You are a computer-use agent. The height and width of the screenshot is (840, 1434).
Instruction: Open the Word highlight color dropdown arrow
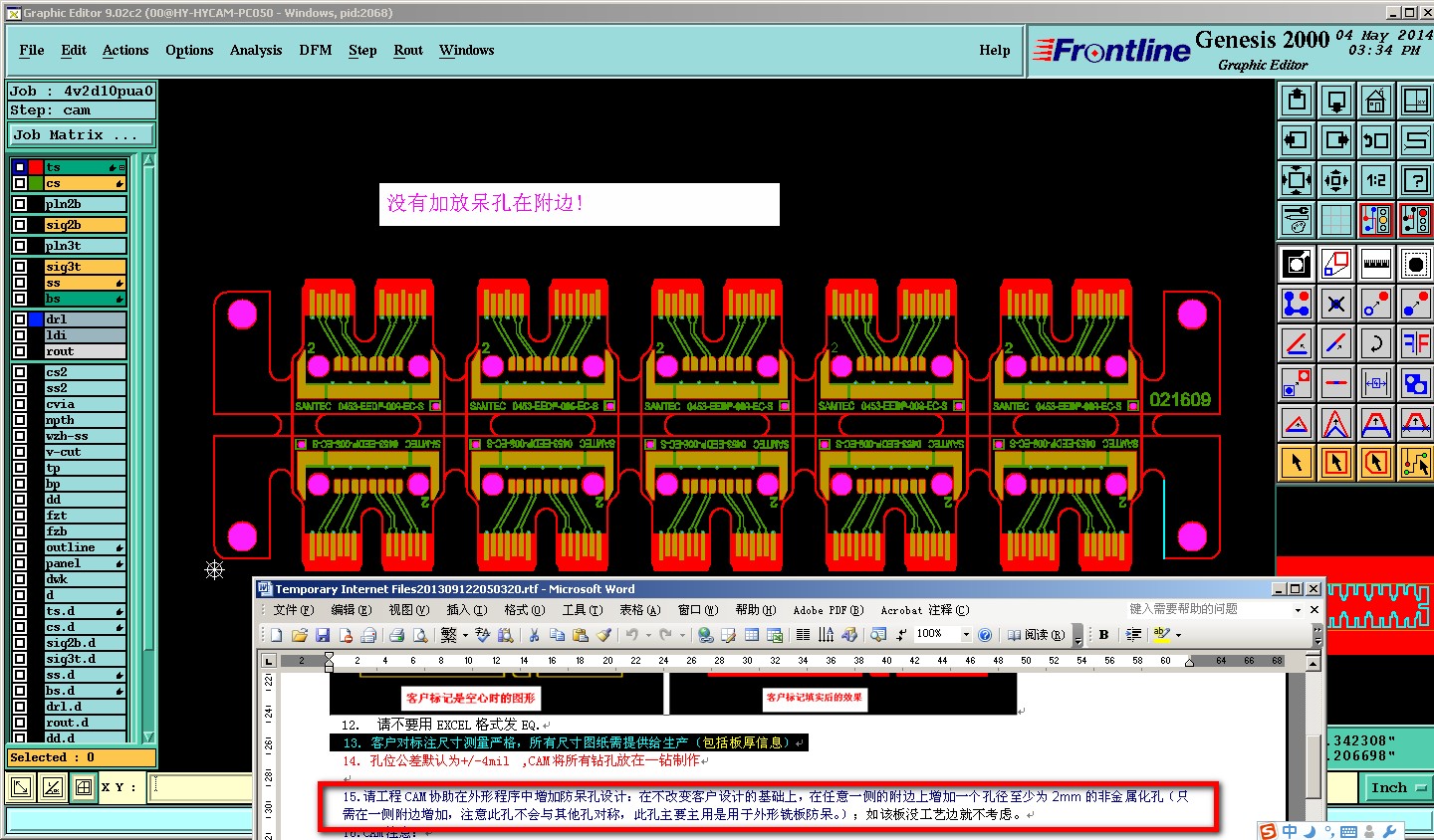[1178, 634]
